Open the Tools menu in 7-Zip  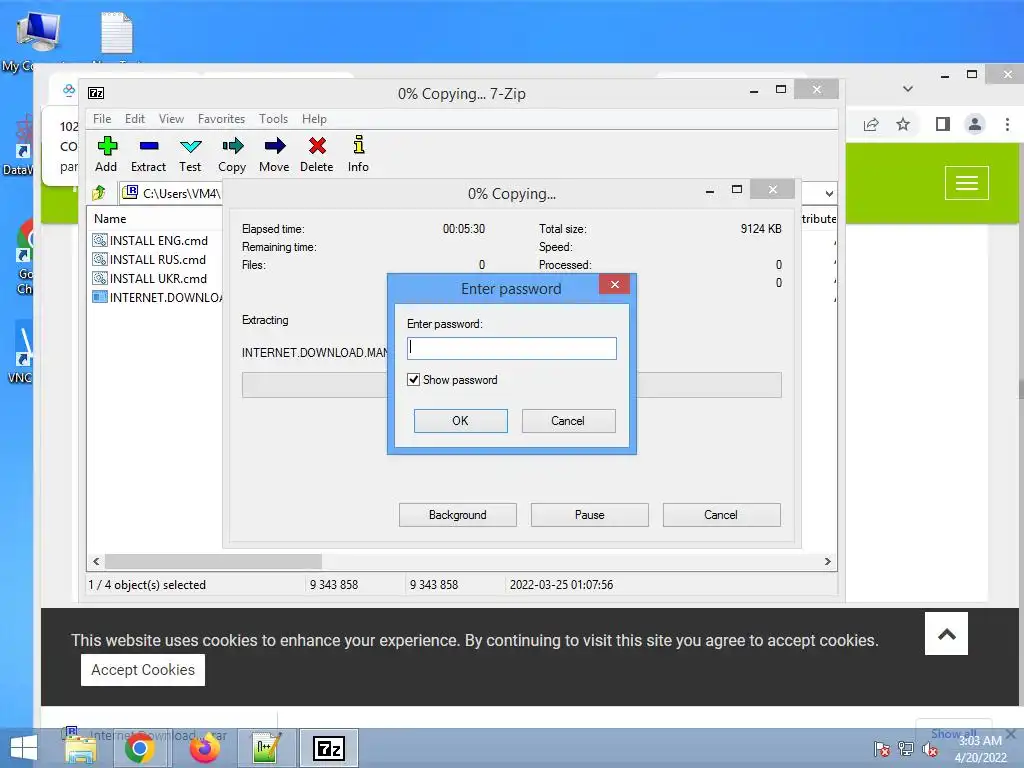click(273, 119)
